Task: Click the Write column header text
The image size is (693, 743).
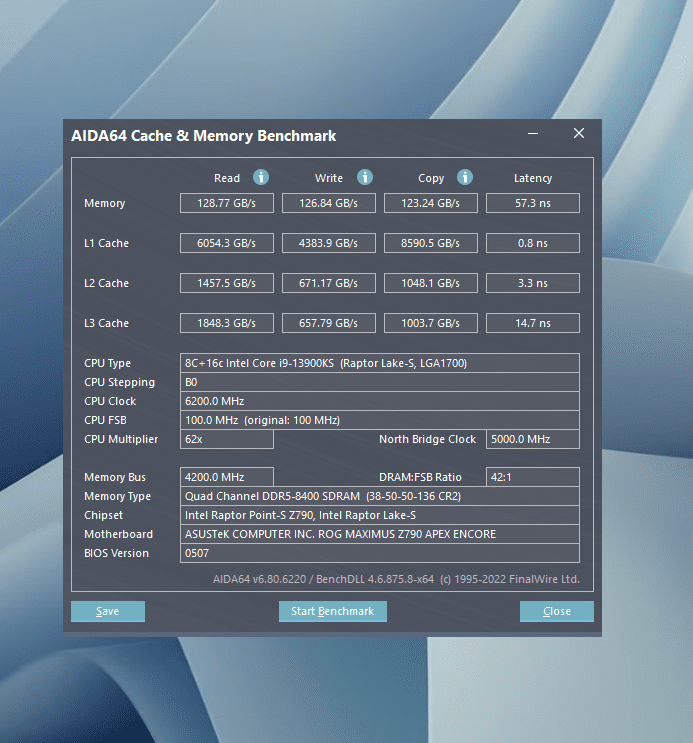Action: pos(328,178)
